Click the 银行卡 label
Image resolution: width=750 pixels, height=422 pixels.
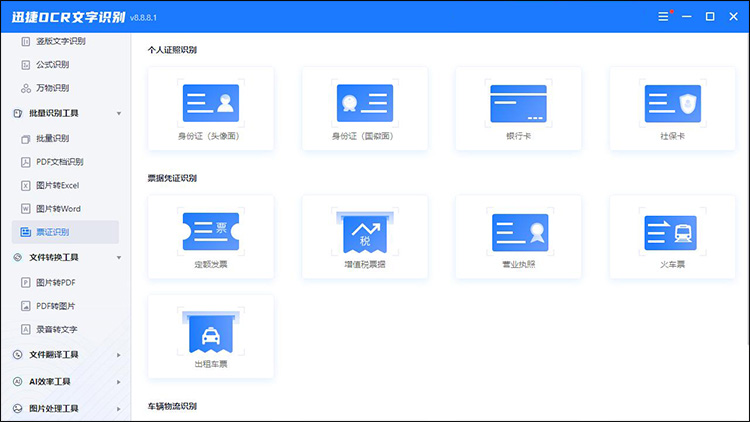(518, 136)
